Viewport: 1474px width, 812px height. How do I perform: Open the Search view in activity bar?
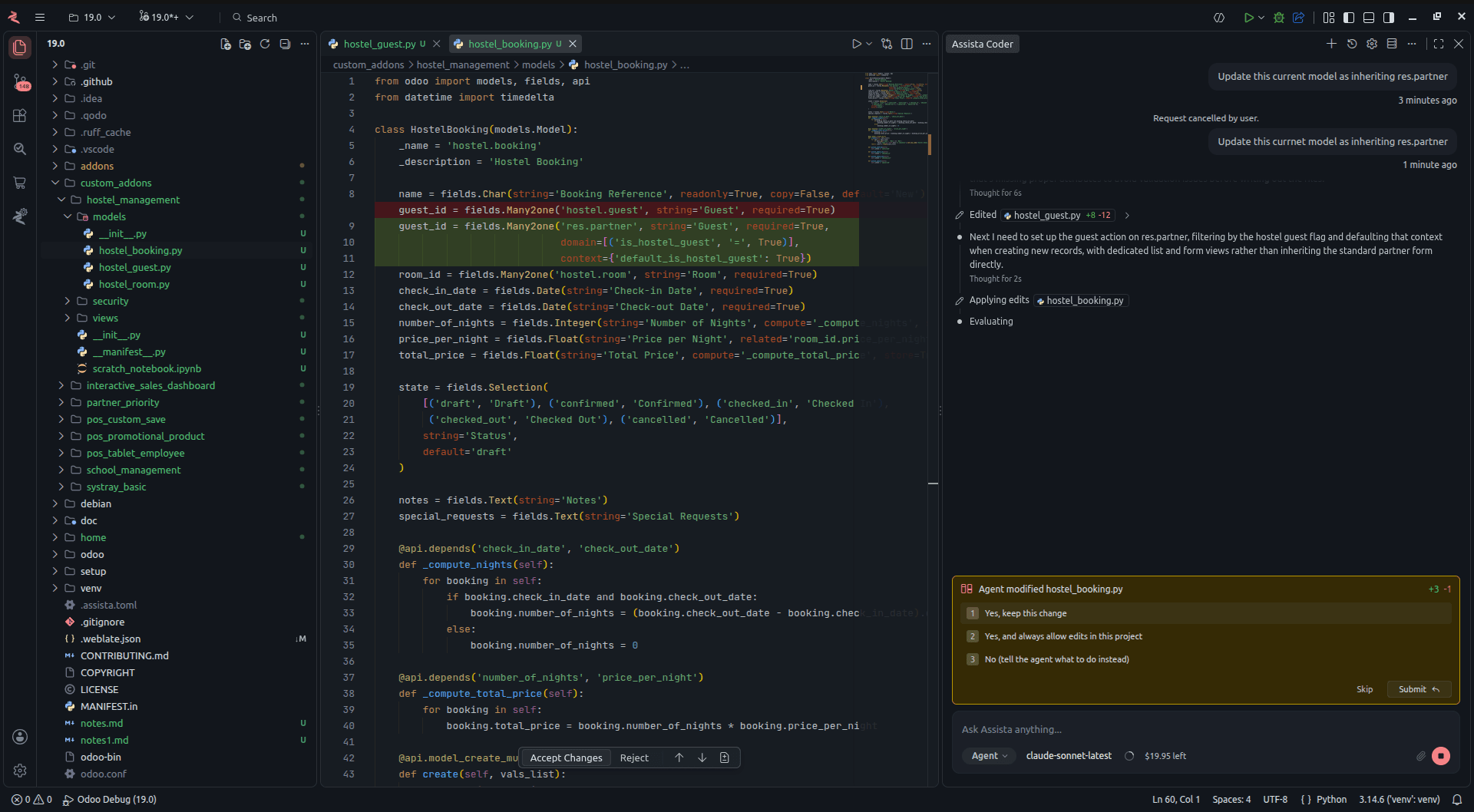pos(20,149)
